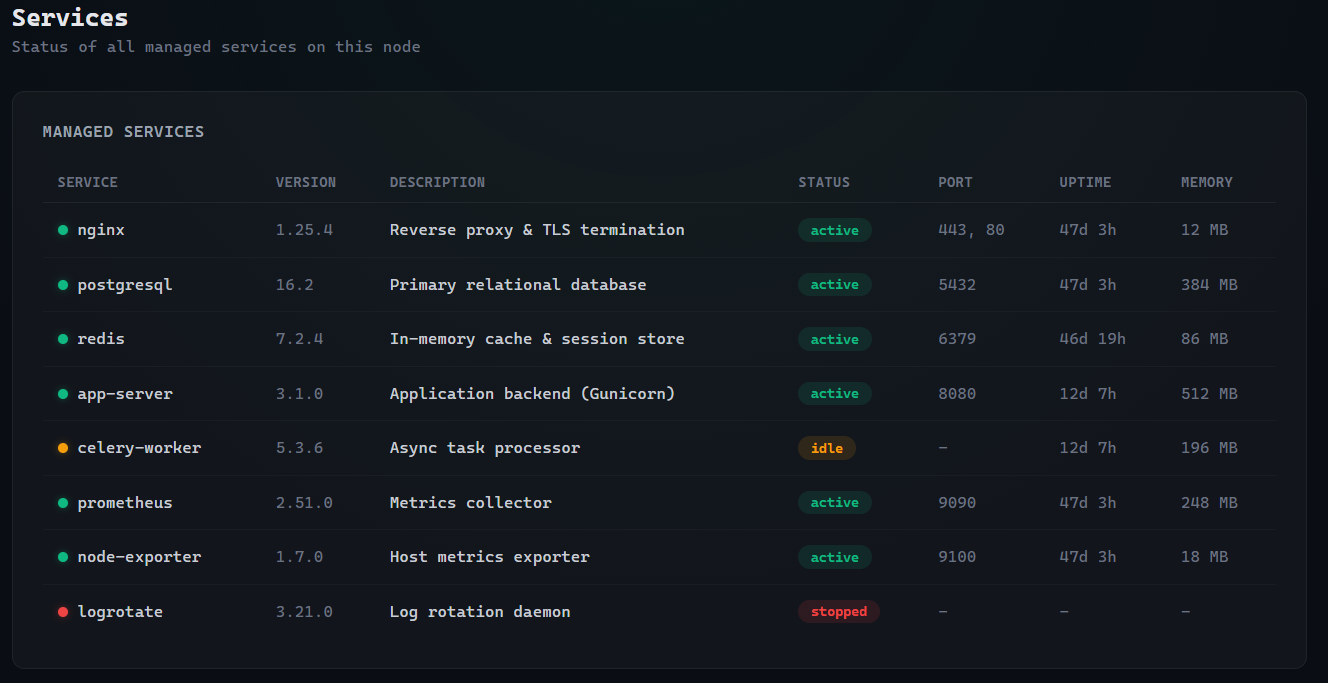The height and width of the screenshot is (683, 1328).
Task: Click the green status dot beside postgresql
Action: pos(63,285)
